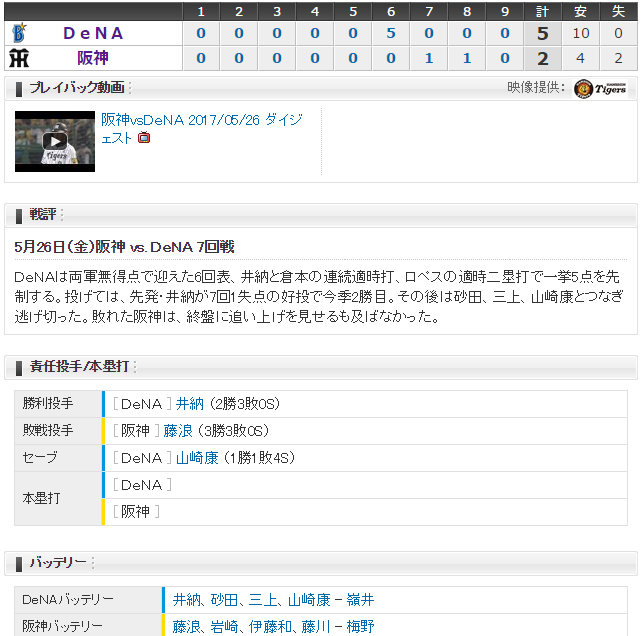Click the DeNA BayStars team logo

pyautogui.click(x=19, y=33)
